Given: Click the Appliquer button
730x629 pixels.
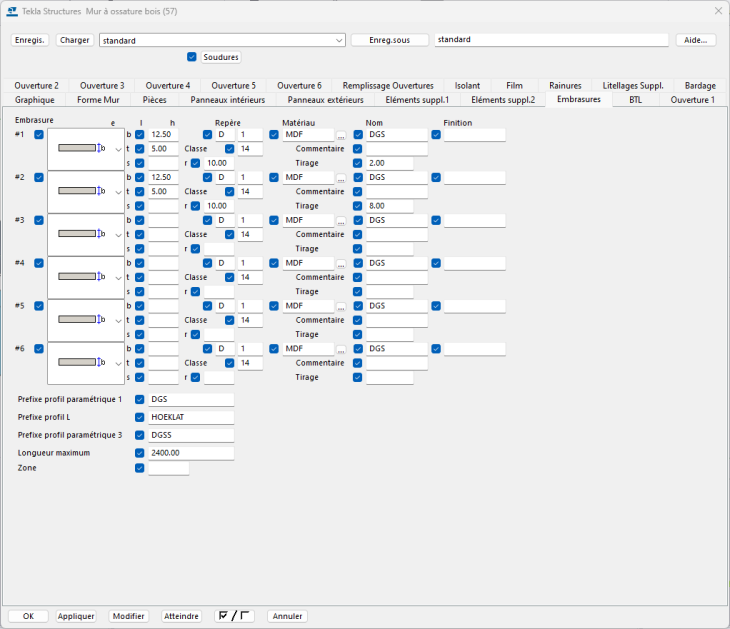Looking at the screenshot, I should coord(76,616).
